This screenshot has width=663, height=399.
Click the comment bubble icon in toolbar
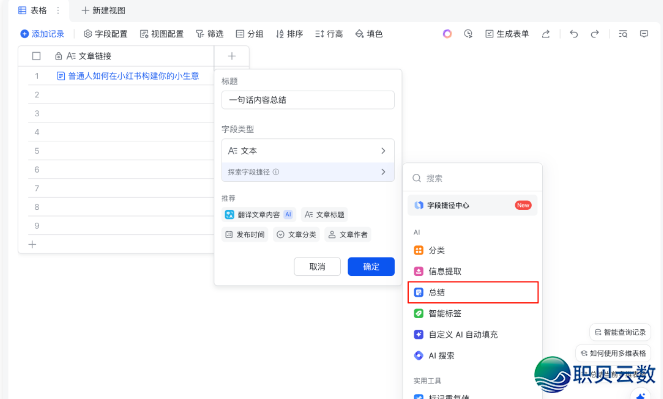click(644, 34)
